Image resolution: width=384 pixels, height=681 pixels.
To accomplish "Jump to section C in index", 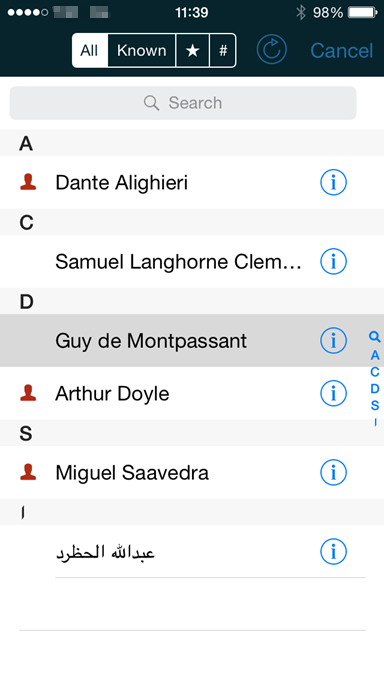I will pyautogui.click(x=374, y=372).
